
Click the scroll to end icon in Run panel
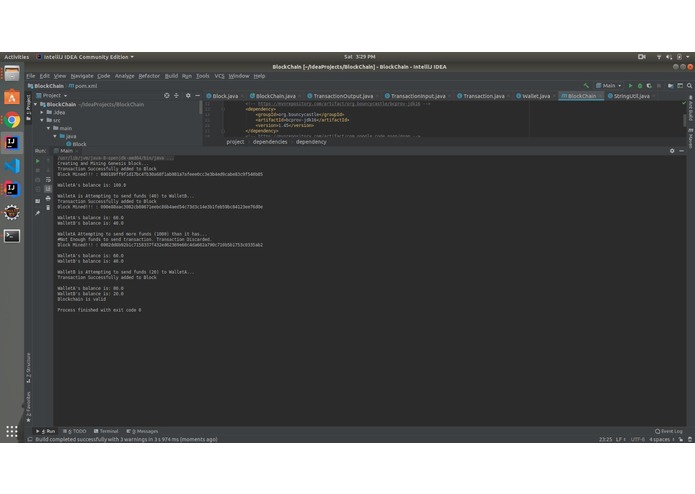pyautogui.click(x=48, y=189)
